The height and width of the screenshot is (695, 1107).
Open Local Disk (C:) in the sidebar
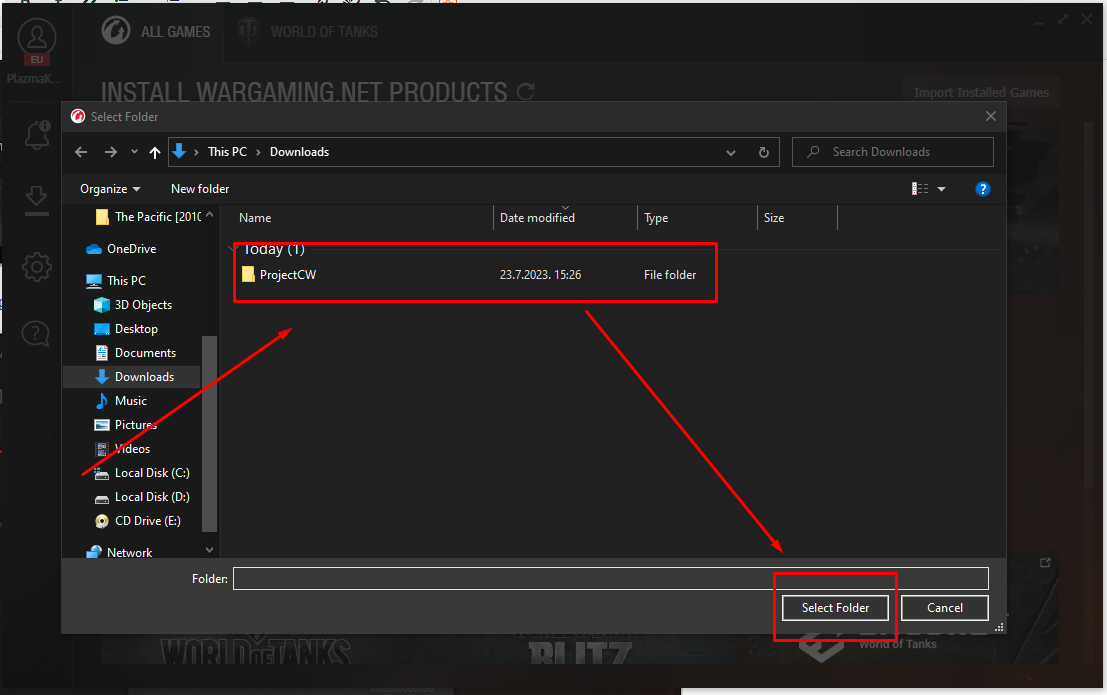tap(142, 473)
